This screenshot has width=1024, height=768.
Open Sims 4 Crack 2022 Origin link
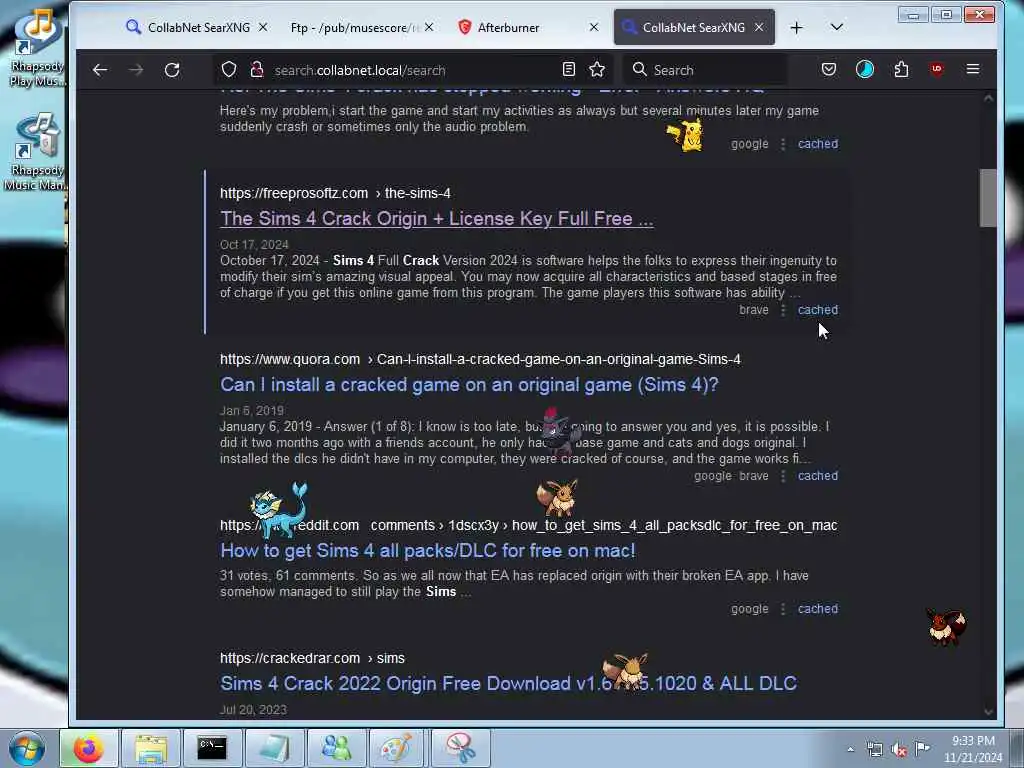coord(508,684)
